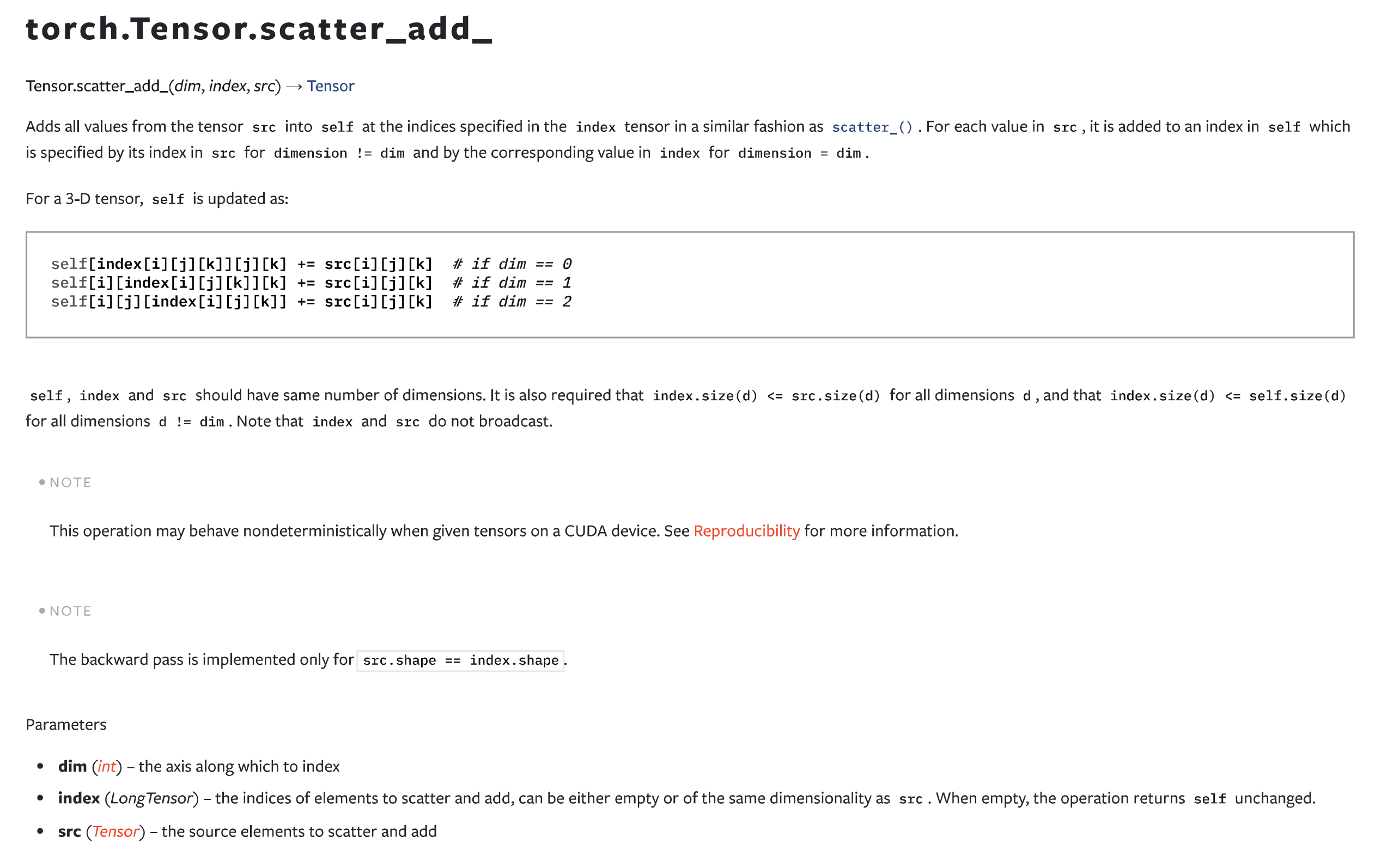
Task: Click the LongTensor type text
Action: (x=151, y=798)
